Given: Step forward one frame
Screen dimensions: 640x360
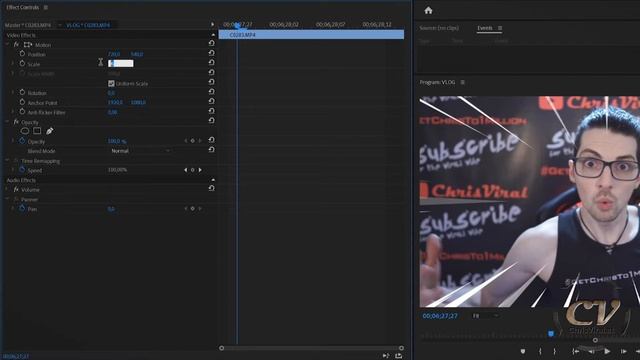Looking at the screenshot, I should pyautogui.click(x=624, y=351).
